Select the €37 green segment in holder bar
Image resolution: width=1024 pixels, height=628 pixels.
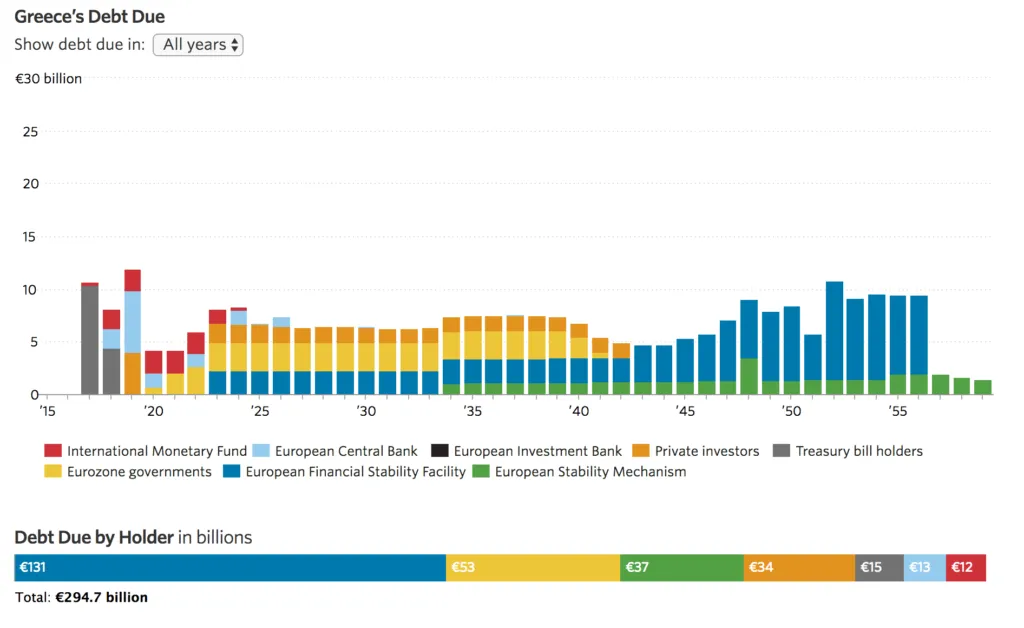click(x=681, y=568)
